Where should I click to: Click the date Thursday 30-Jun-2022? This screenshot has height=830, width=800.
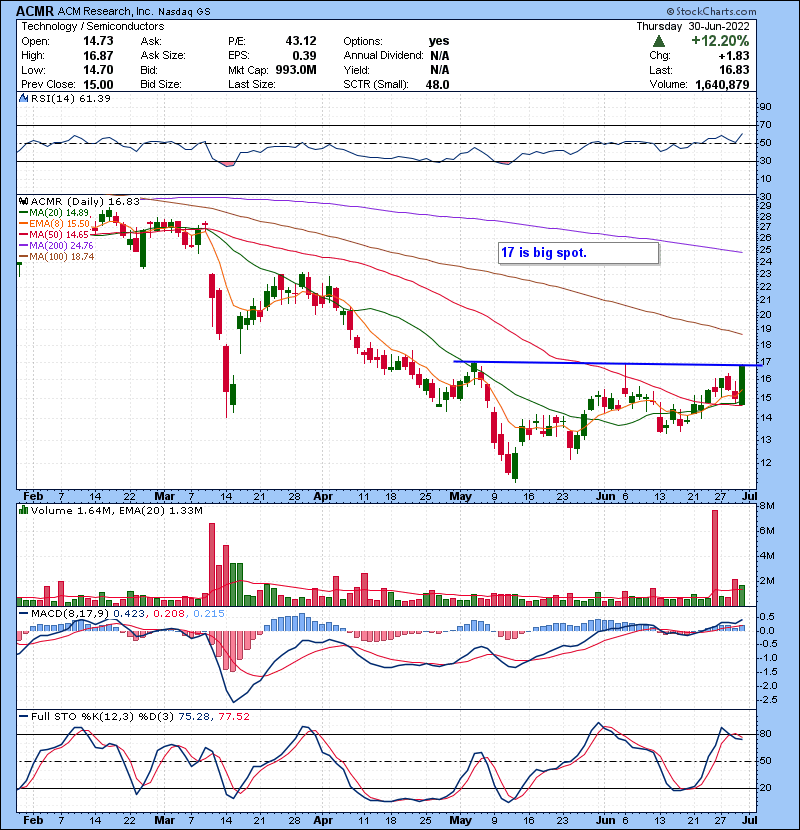pos(693,26)
